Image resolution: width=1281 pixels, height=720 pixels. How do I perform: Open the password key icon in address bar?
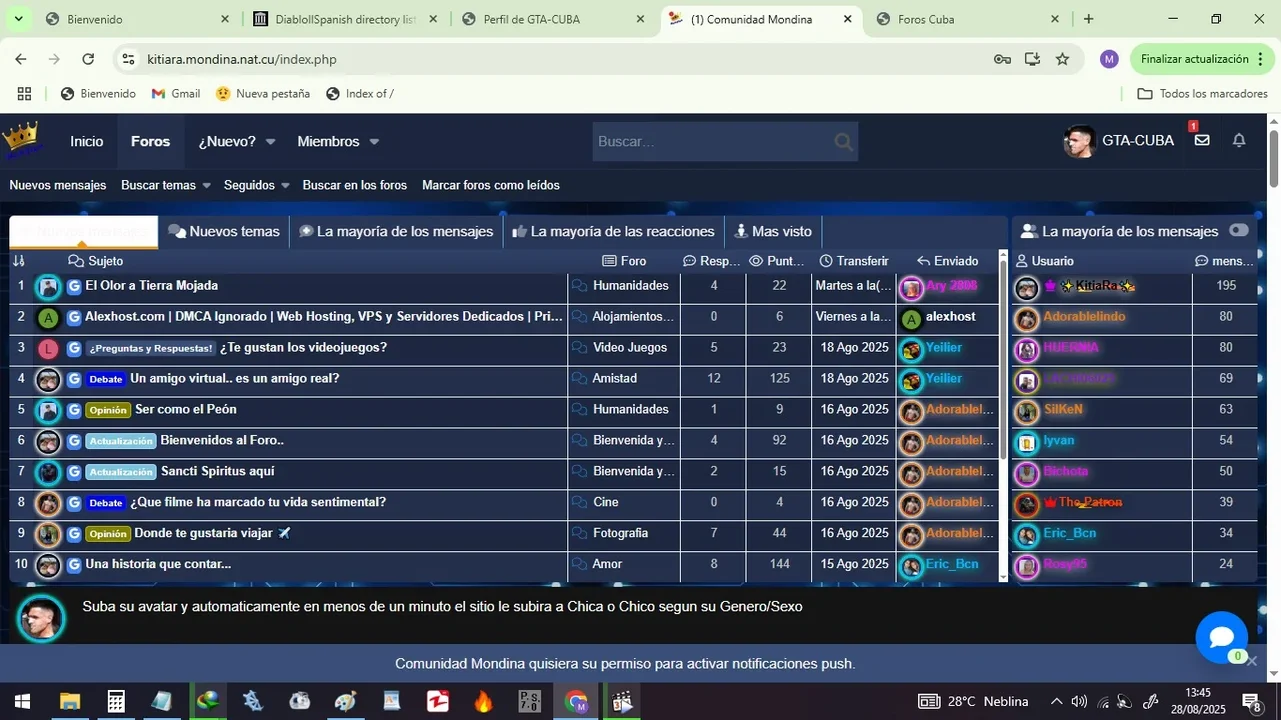1002,59
